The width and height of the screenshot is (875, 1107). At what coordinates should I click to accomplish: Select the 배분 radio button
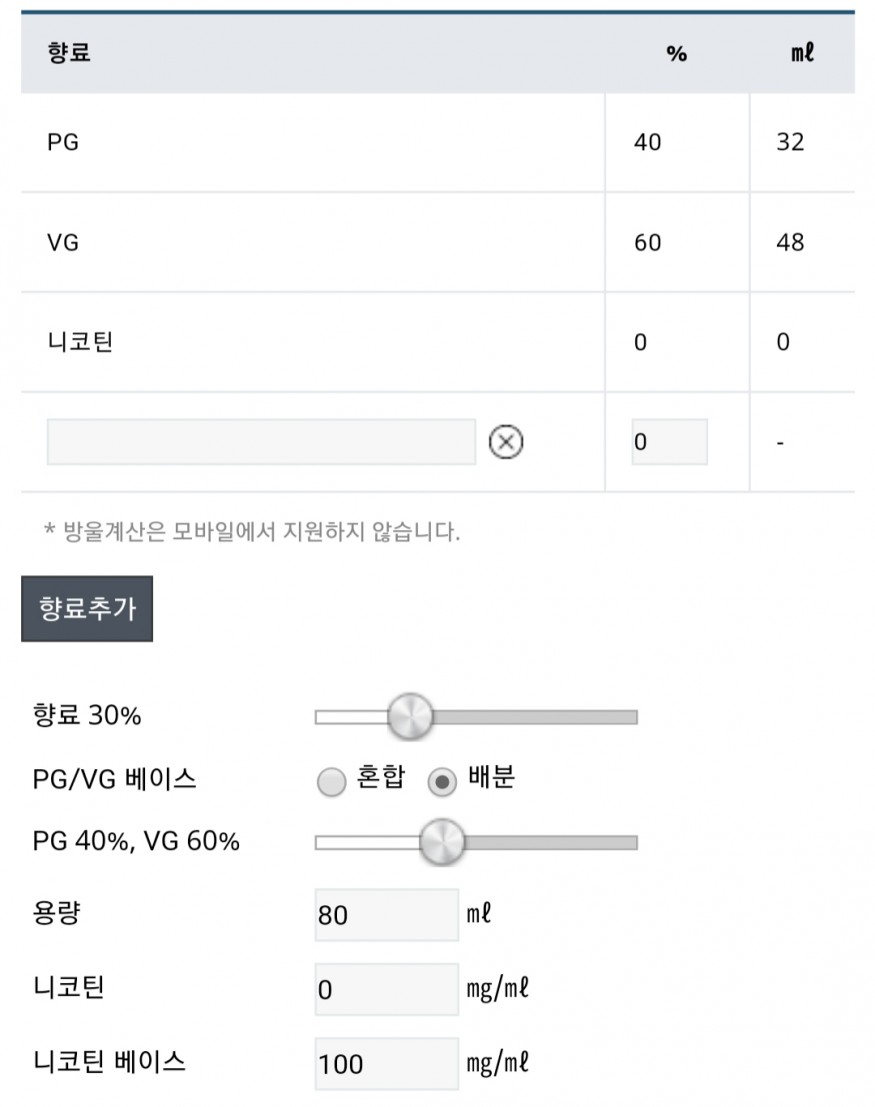pyautogui.click(x=442, y=782)
